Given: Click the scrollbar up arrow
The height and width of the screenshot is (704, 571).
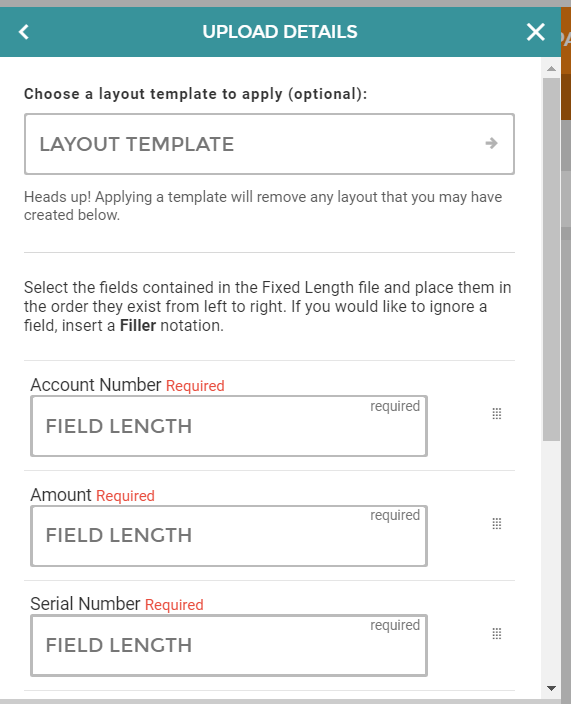Looking at the screenshot, I should (551, 69).
